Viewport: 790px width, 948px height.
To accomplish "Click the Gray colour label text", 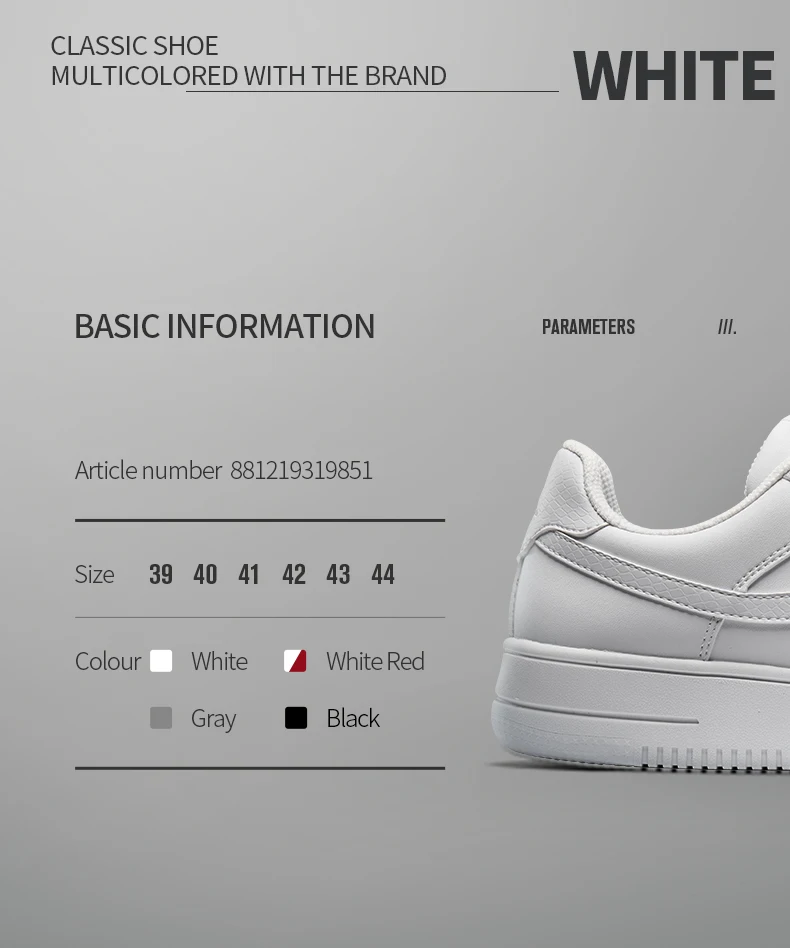I will click(x=213, y=719).
